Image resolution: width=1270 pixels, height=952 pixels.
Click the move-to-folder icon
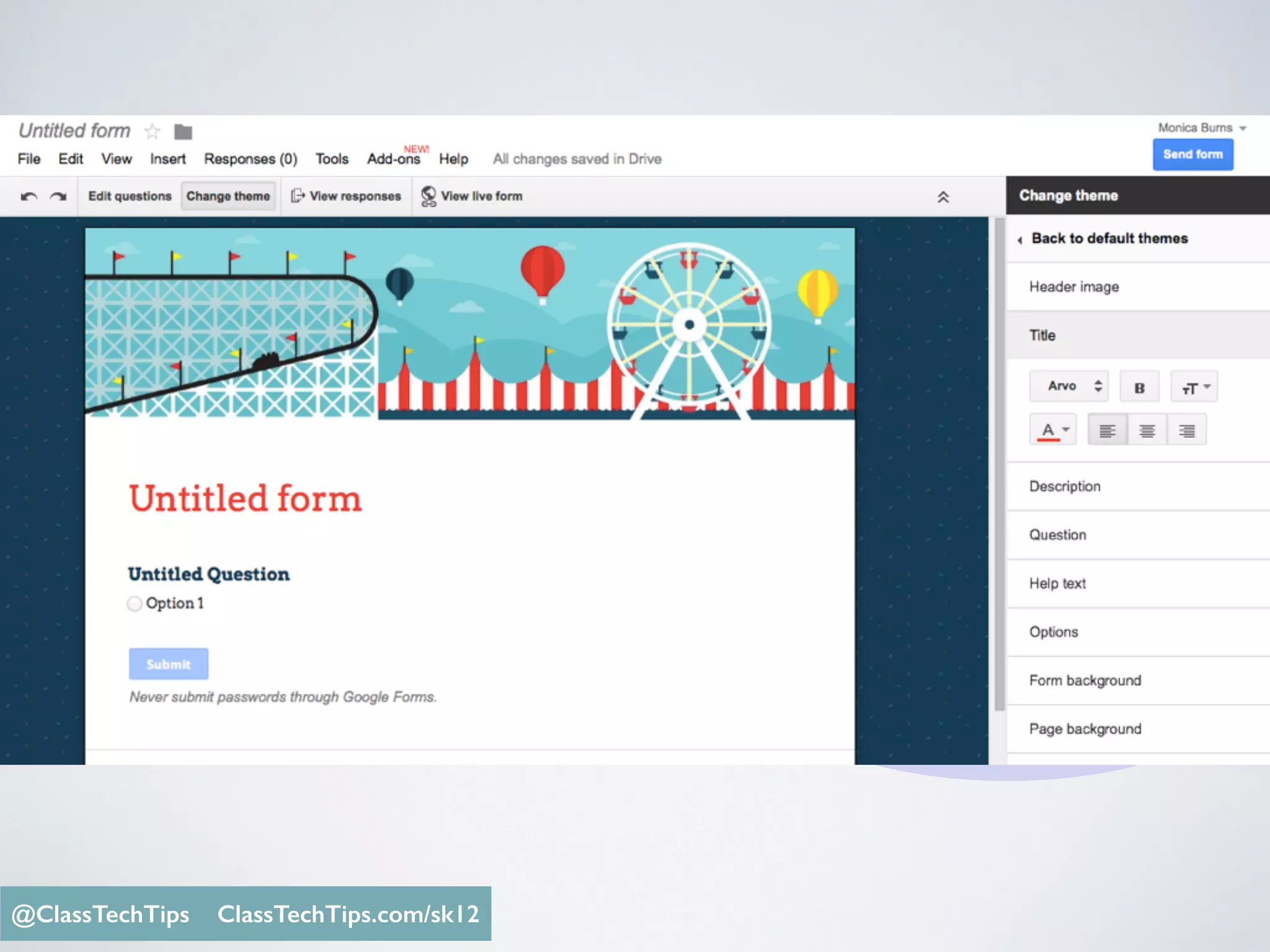(x=183, y=132)
